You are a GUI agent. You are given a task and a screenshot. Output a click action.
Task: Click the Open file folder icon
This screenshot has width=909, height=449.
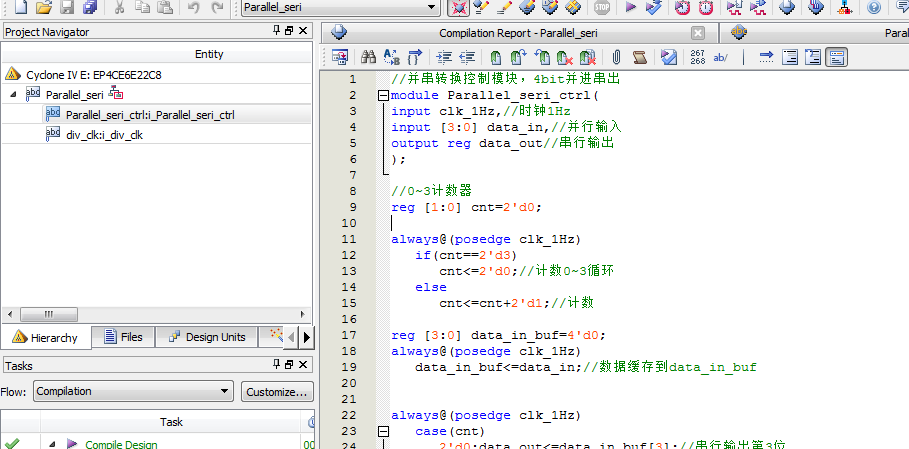(43, 8)
